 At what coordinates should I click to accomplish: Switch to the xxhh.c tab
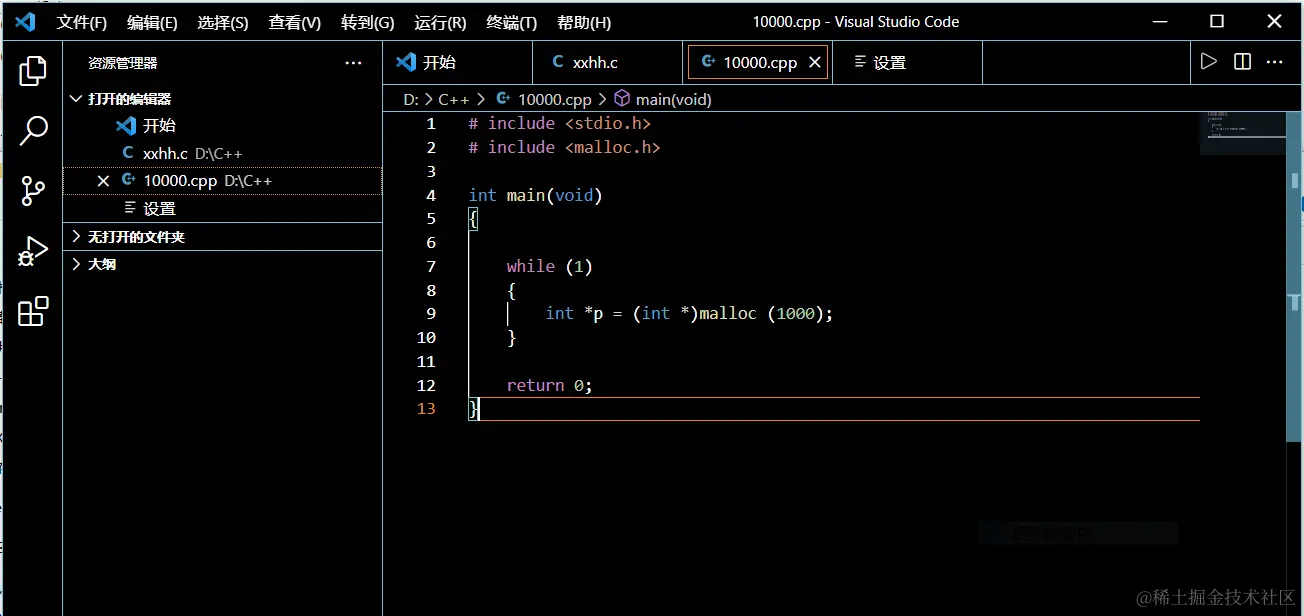coord(608,62)
